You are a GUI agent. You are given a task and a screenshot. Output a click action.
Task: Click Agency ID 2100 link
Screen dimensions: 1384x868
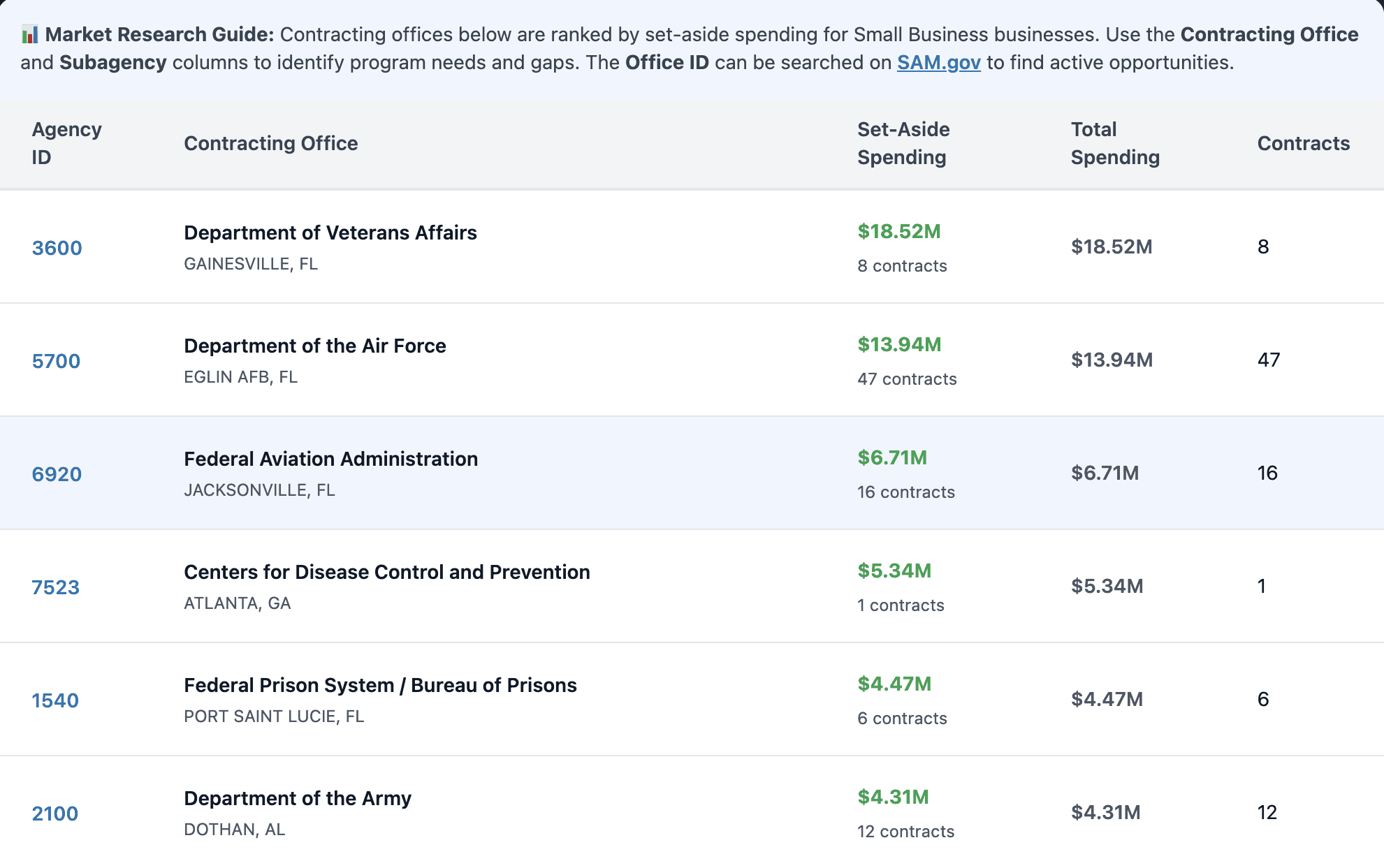pyautogui.click(x=54, y=814)
